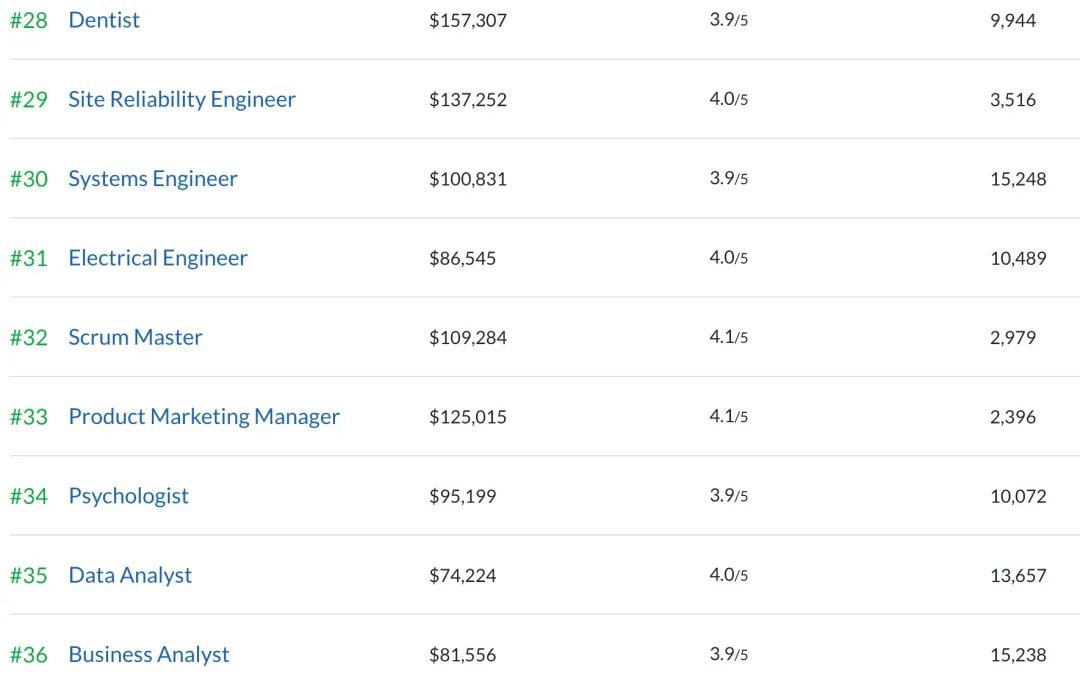Screen dimensions: 1080x676
Task: Open the Dentist job link
Action: tap(104, 20)
